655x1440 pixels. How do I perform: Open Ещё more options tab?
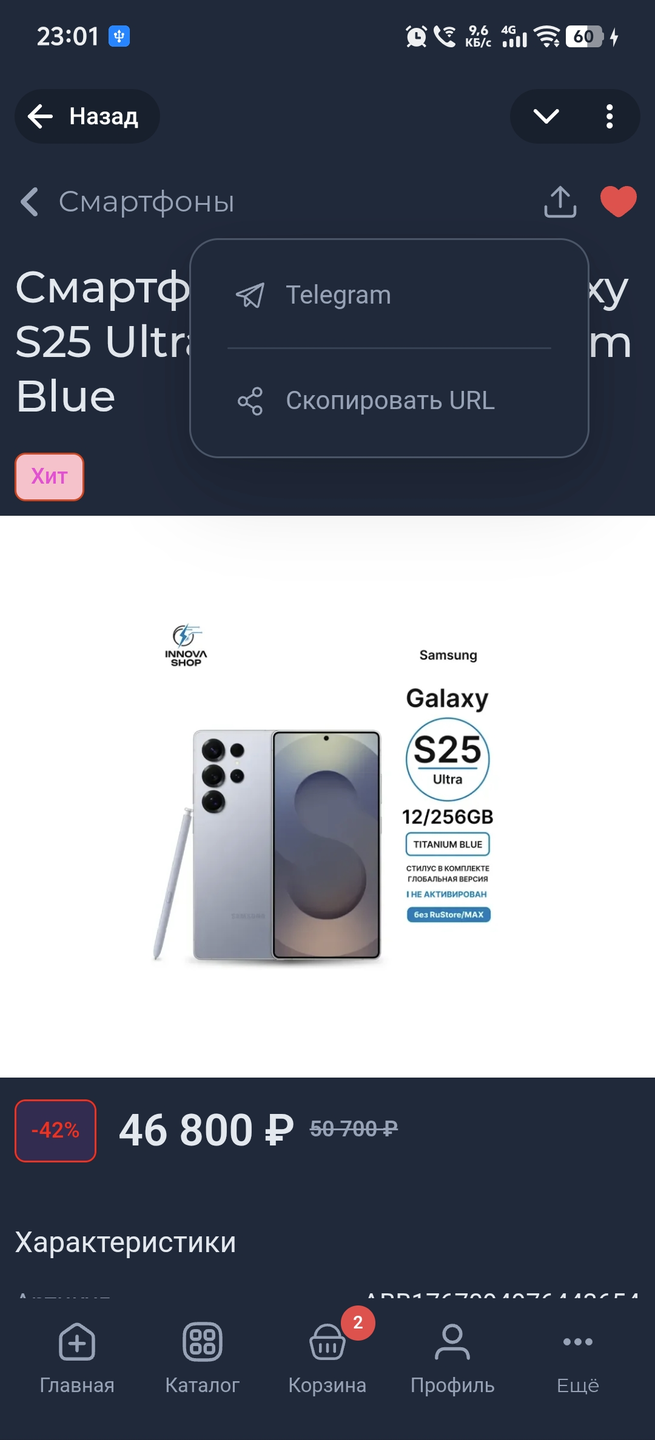(x=578, y=1359)
